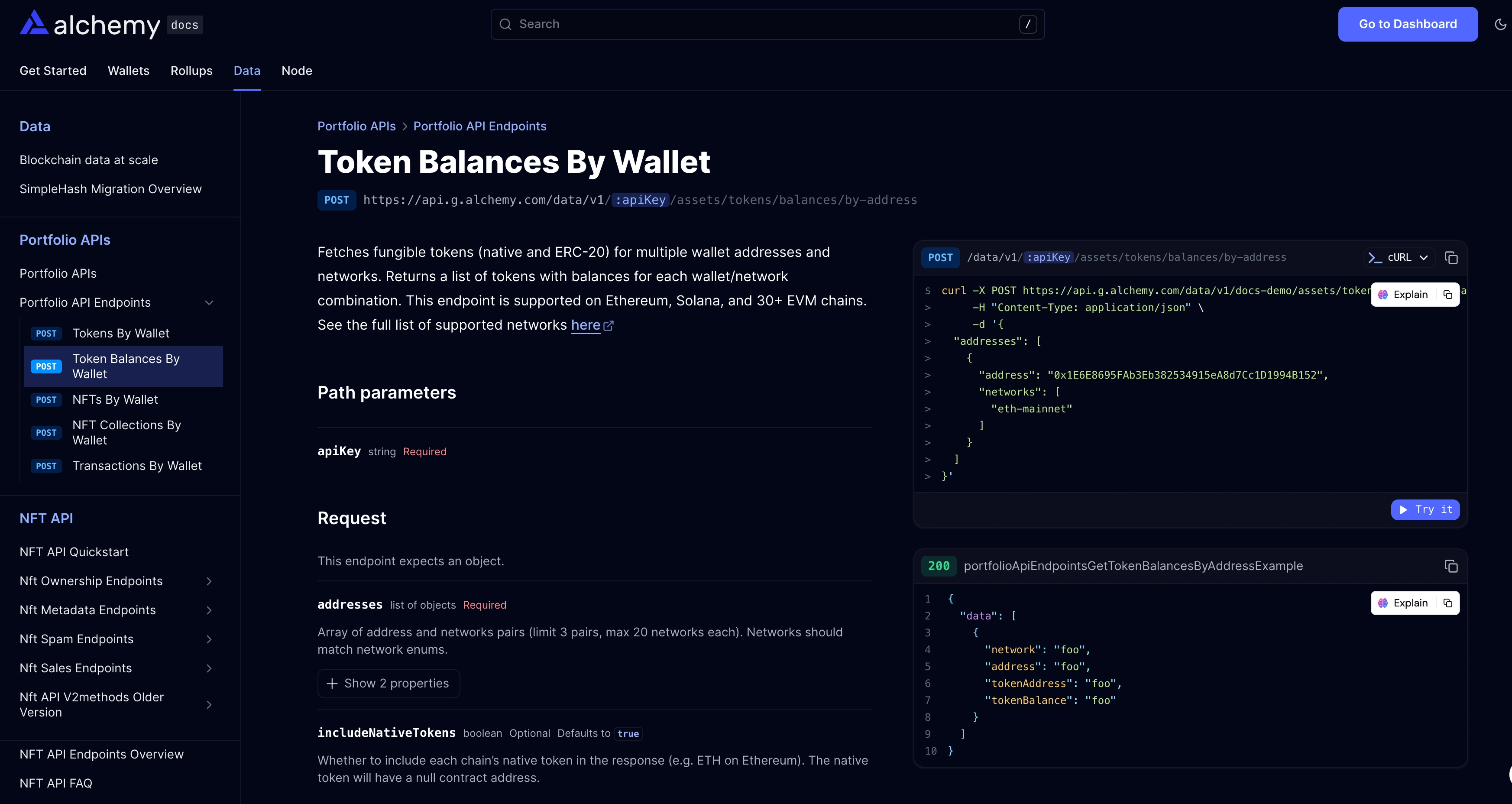Viewport: 1512px width, 804px height.
Task: Open Tokens By Wallet endpoint
Action: pyautogui.click(x=123, y=333)
